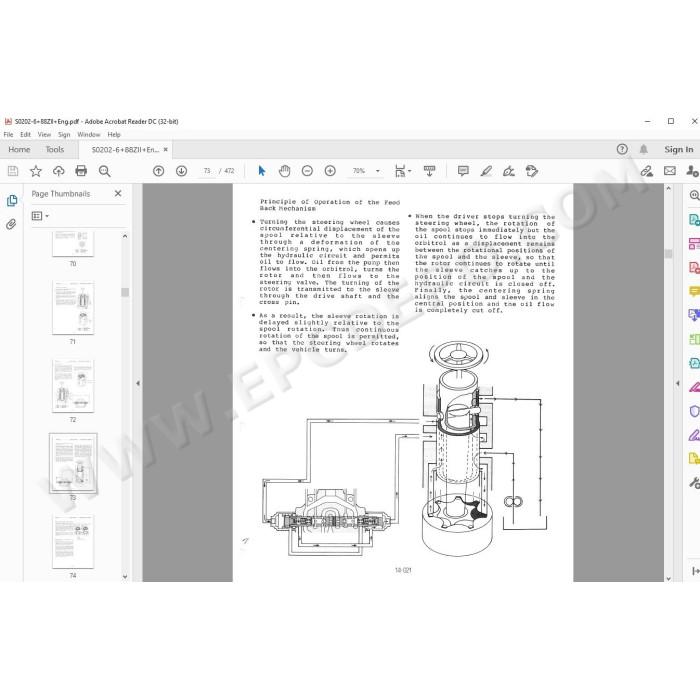This screenshot has width=700, height=700.
Task: Select page 73 thumbnail
Action: [73, 463]
